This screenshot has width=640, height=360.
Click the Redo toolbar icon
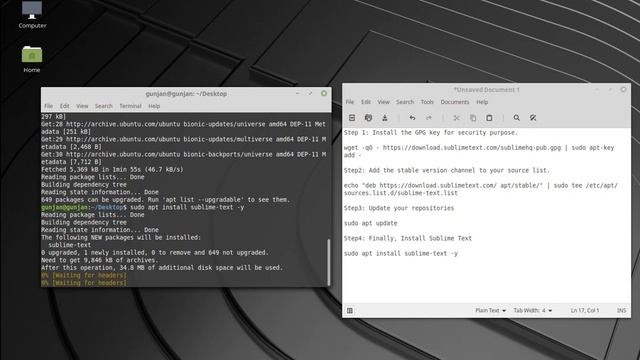tap(429, 118)
